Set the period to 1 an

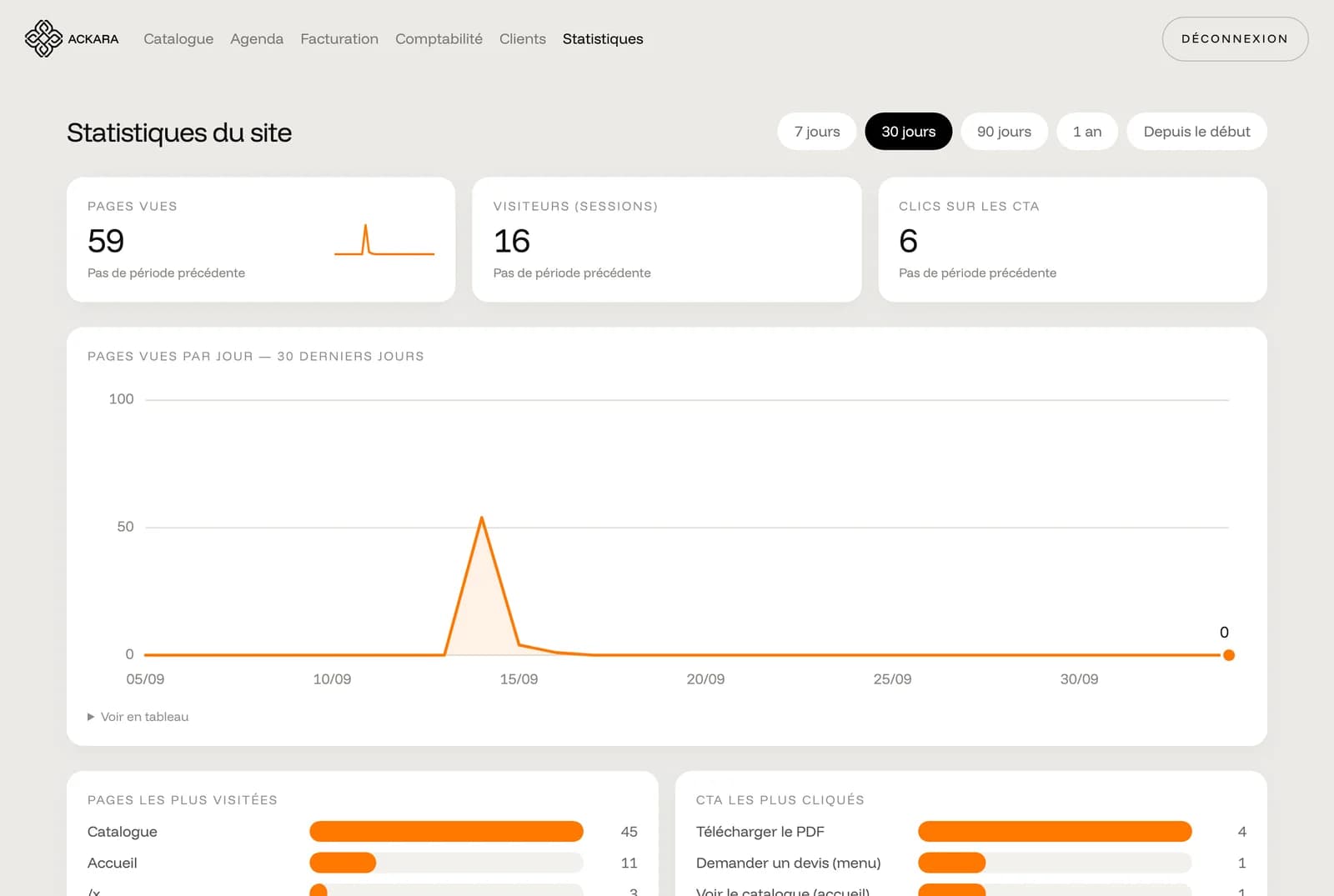click(x=1087, y=132)
